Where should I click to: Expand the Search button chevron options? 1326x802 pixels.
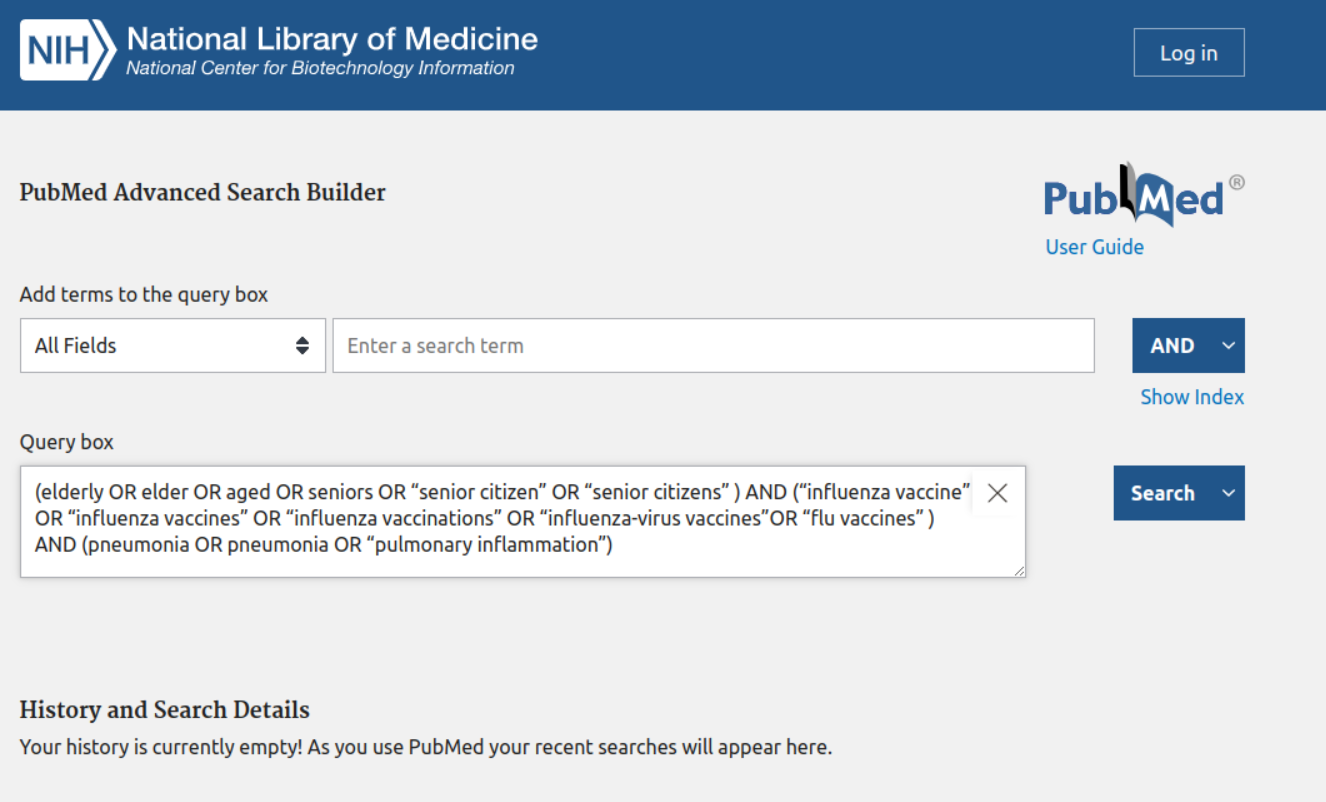coord(1228,493)
